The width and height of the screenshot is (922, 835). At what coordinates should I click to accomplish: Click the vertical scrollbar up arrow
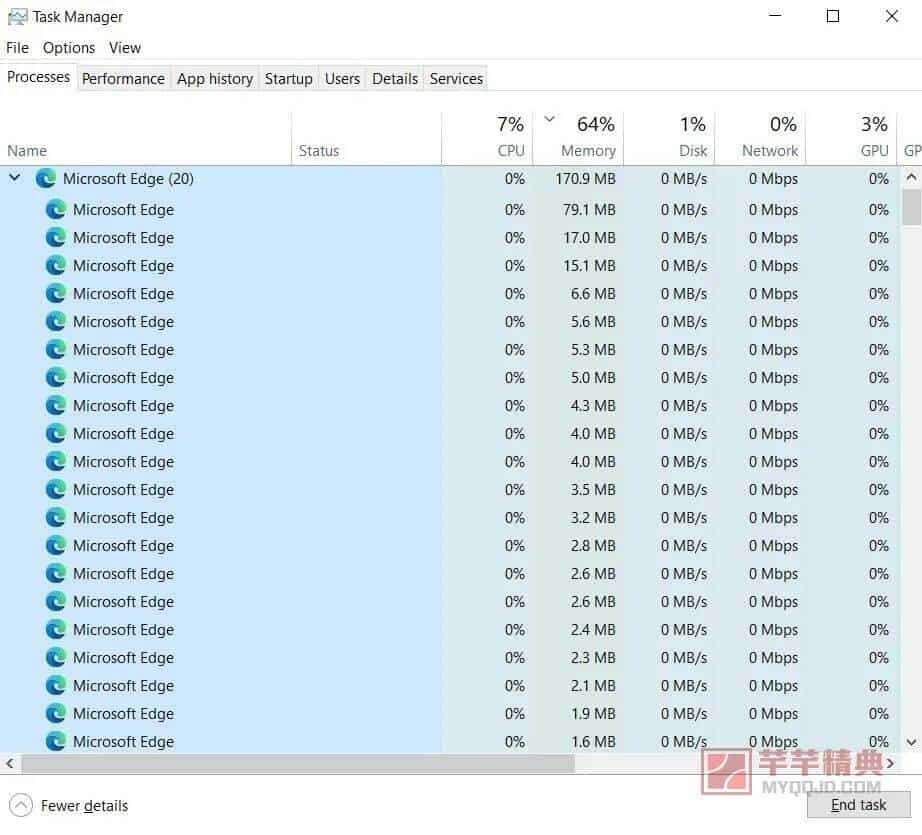911,176
